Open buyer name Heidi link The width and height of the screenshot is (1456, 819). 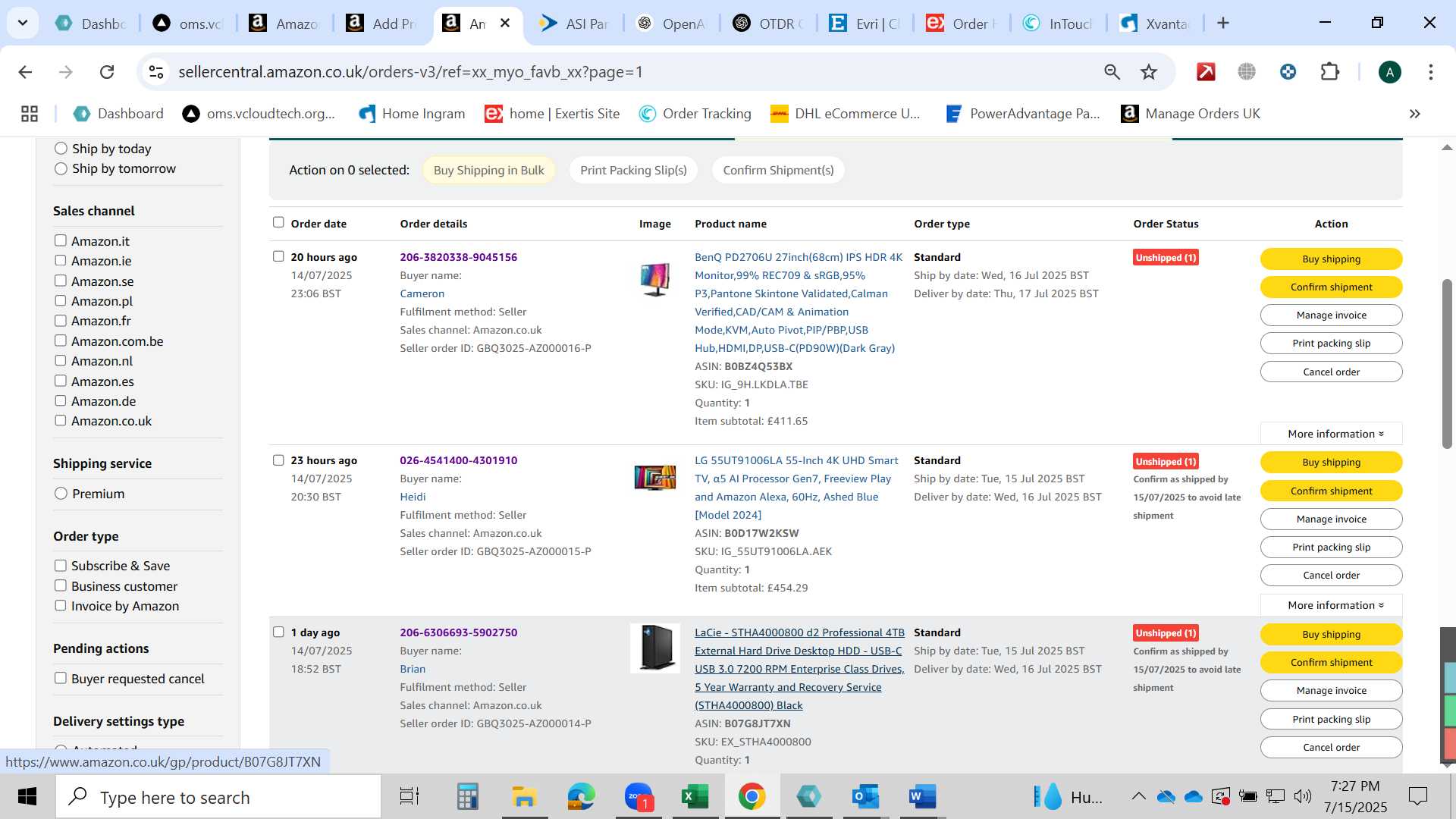click(413, 497)
